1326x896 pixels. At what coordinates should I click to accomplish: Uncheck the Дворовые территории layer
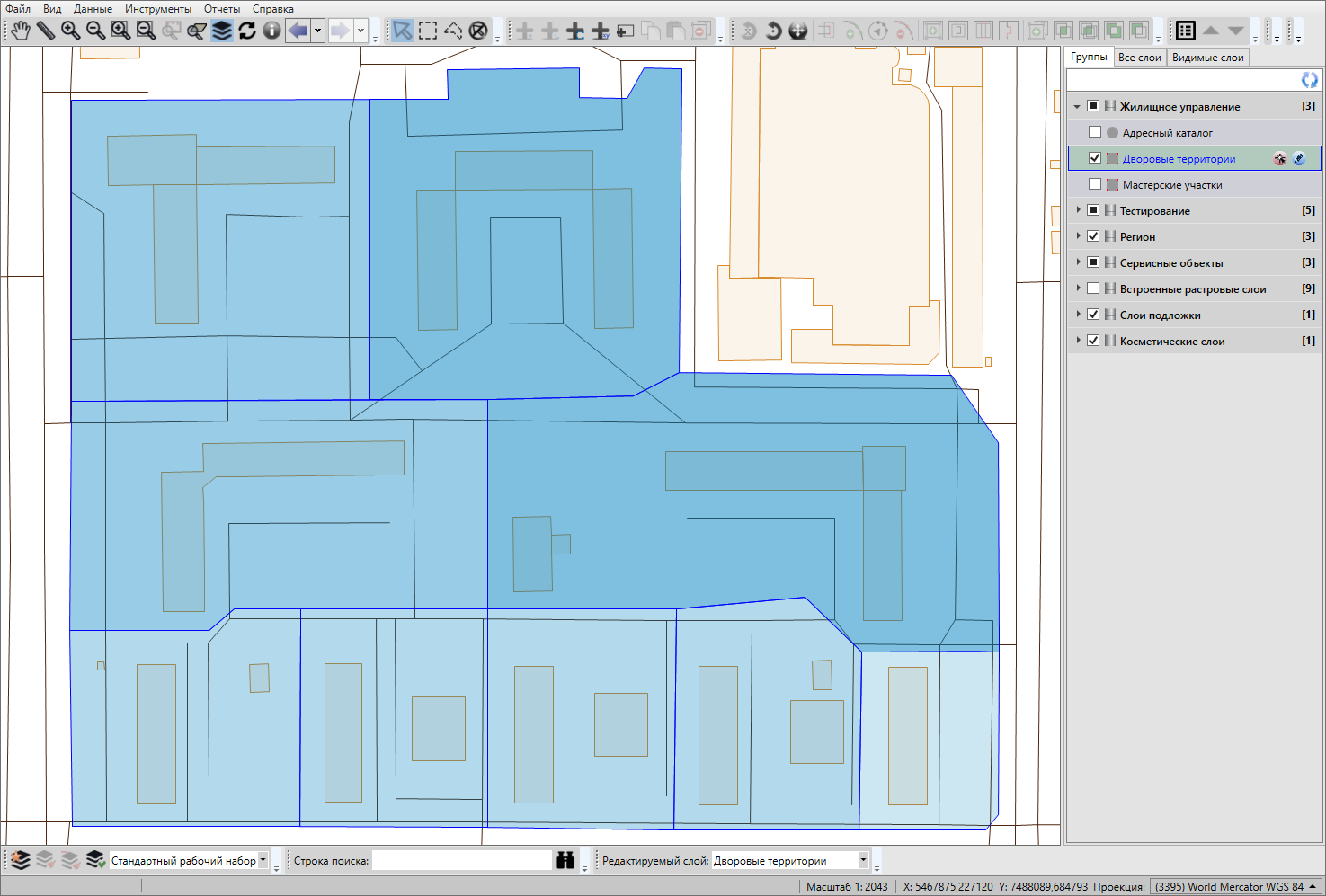(1094, 158)
